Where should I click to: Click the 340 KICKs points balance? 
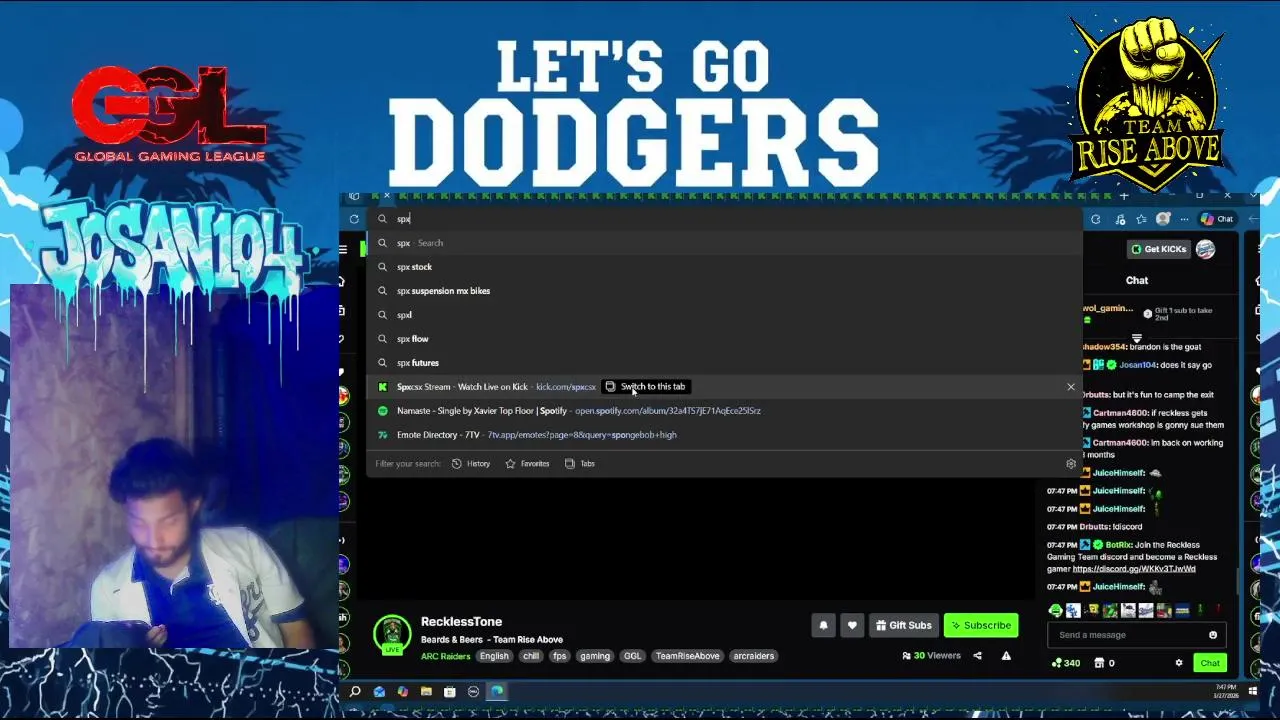pyautogui.click(x=1065, y=663)
